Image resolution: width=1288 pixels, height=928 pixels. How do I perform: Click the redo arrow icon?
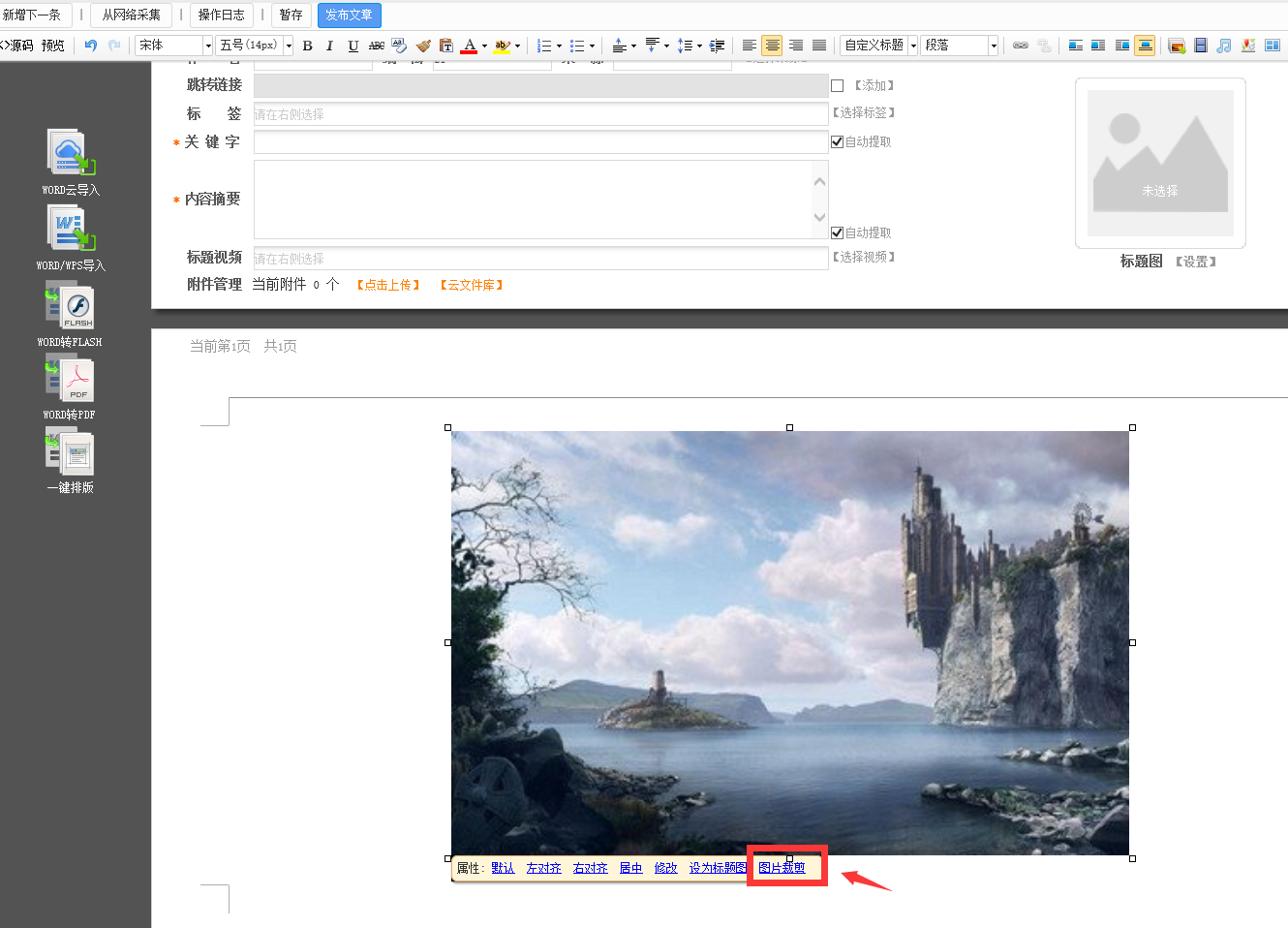click(114, 46)
